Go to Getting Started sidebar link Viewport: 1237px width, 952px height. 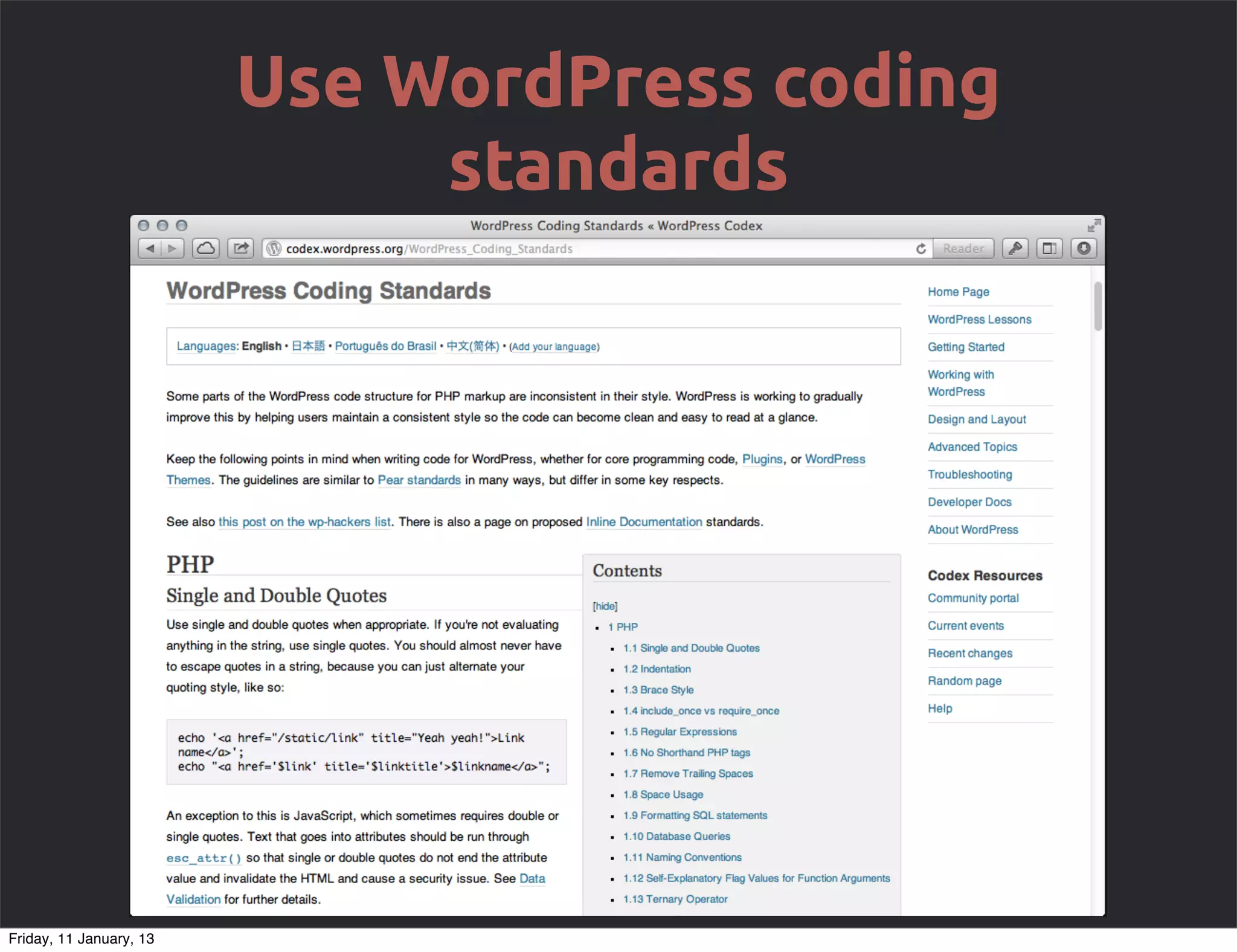click(x=966, y=347)
